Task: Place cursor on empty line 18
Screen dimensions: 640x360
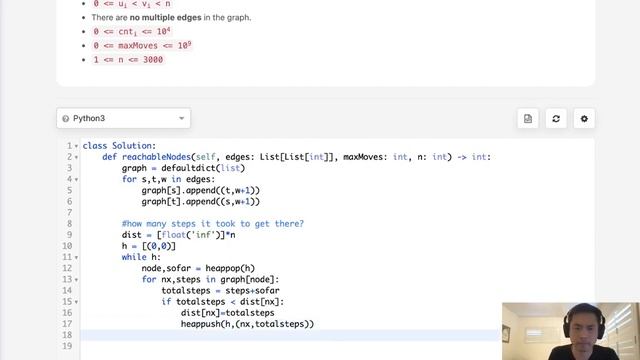Action: (290, 335)
